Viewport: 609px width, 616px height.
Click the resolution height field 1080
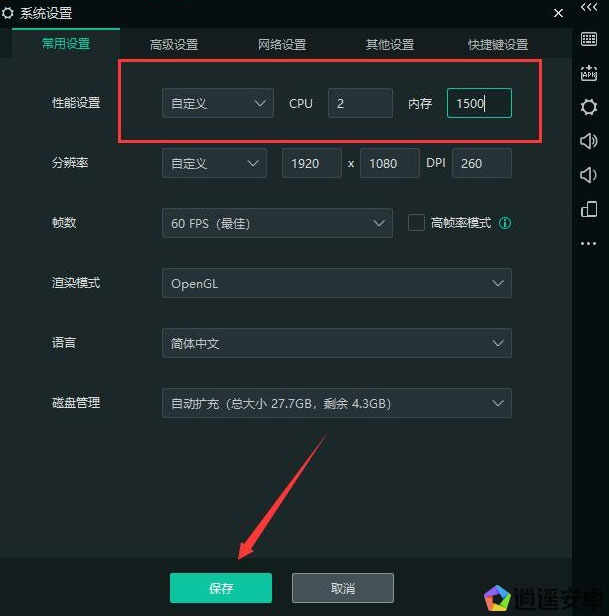point(390,163)
